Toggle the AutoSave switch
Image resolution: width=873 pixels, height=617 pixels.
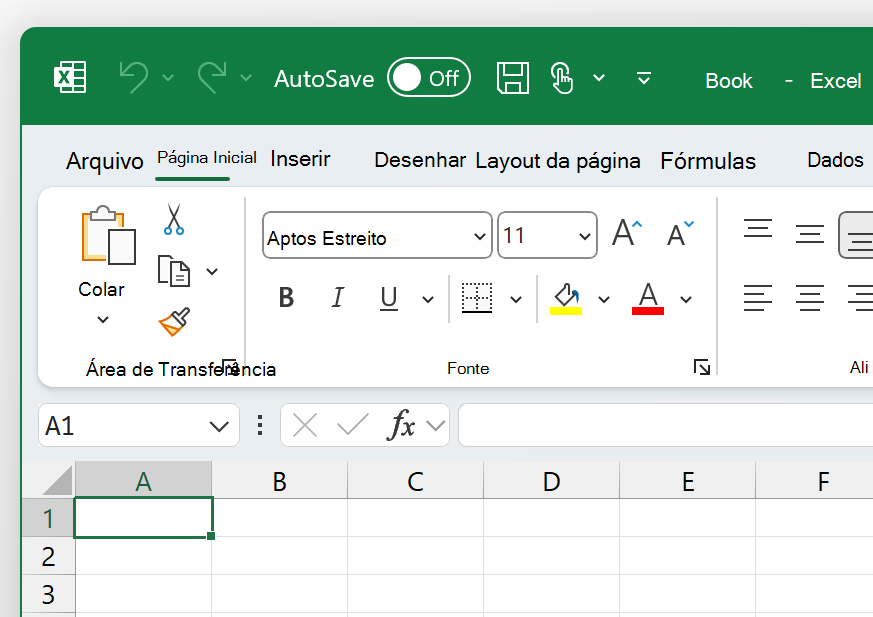point(429,77)
